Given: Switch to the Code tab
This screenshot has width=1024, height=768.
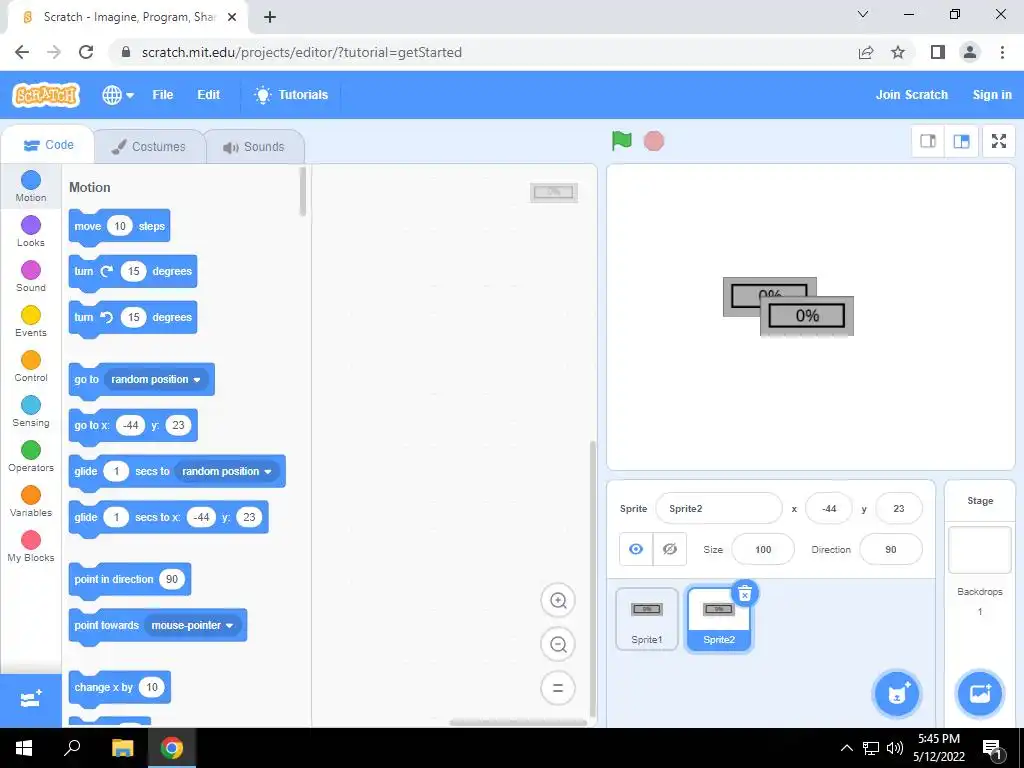Looking at the screenshot, I should click(48, 145).
